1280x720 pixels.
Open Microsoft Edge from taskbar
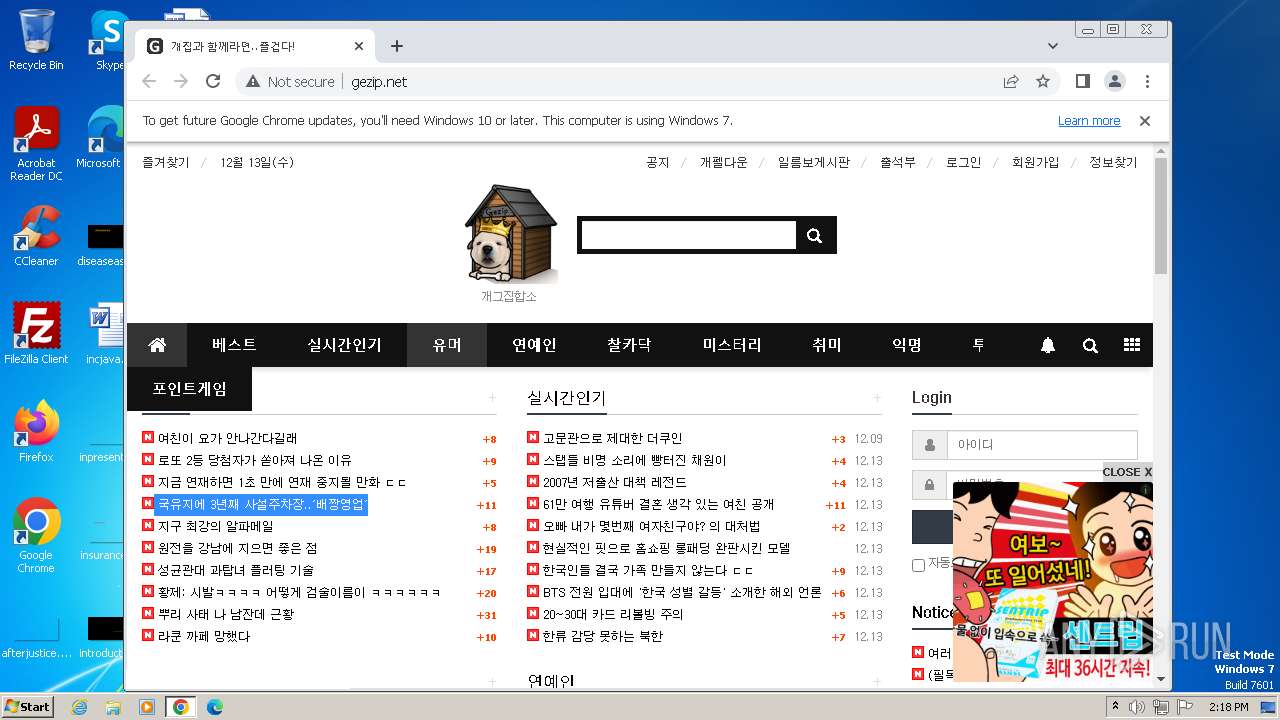(214, 707)
